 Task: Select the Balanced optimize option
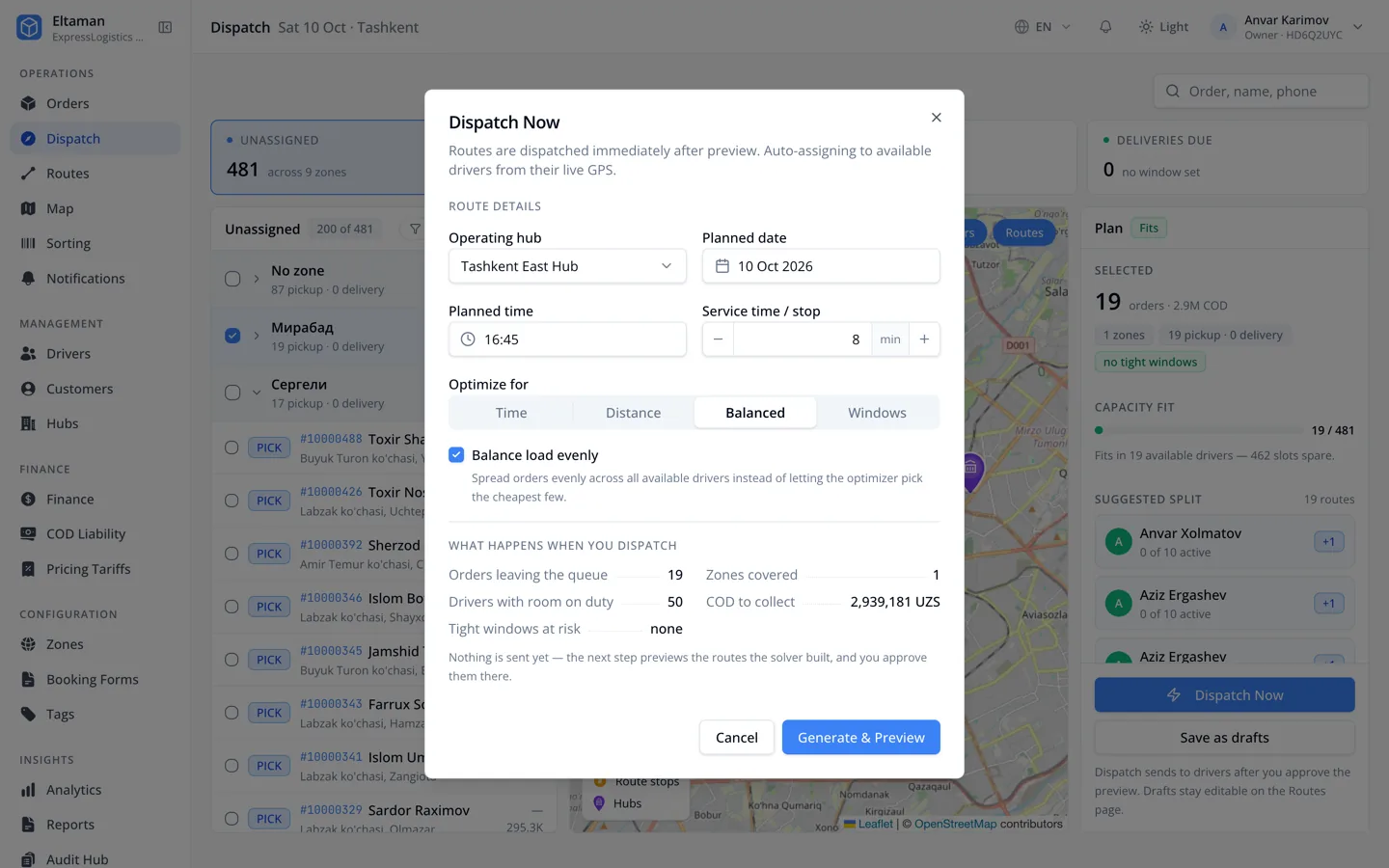pyautogui.click(x=755, y=413)
